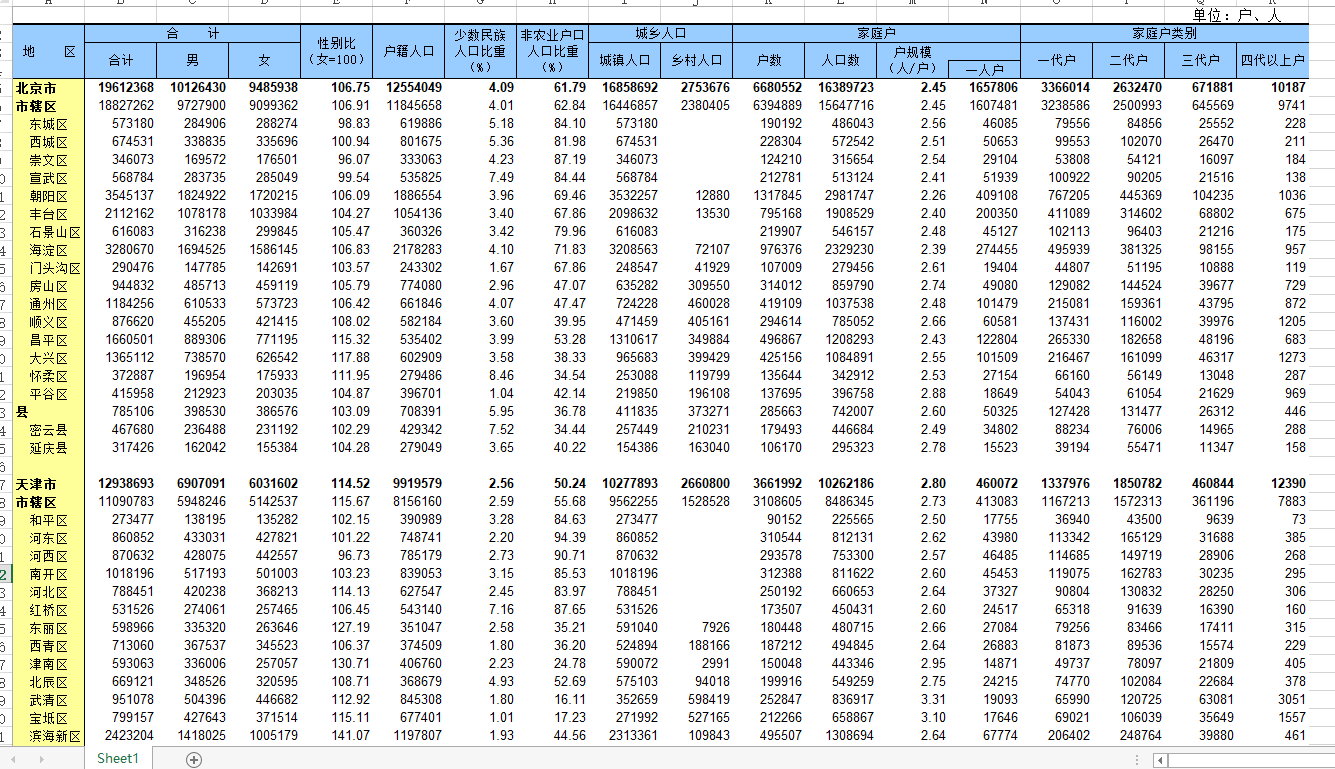Click the 少数民族人口比重 header cell
The width and height of the screenshot is (1335, 769).
[480, 51]
